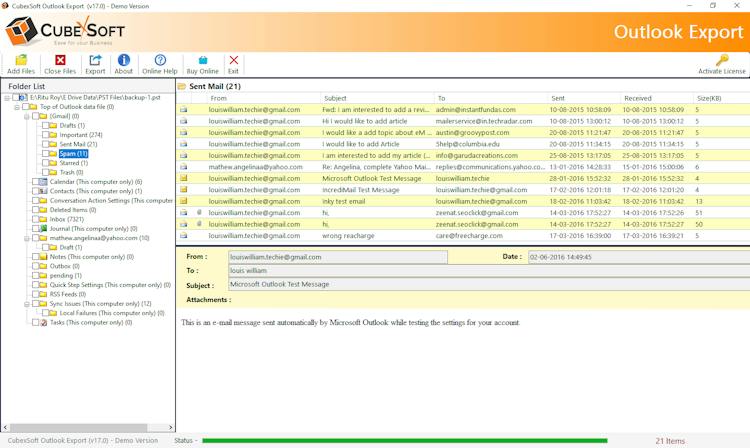The height and width of the screenshot is (448, 750).
Task: Click the green status progress bar
Action: point(405,440)
